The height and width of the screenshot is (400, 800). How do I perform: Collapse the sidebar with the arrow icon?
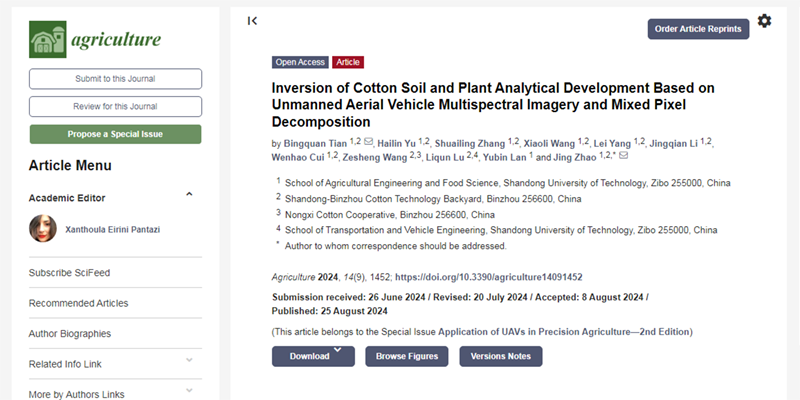[x=253, y=20]
